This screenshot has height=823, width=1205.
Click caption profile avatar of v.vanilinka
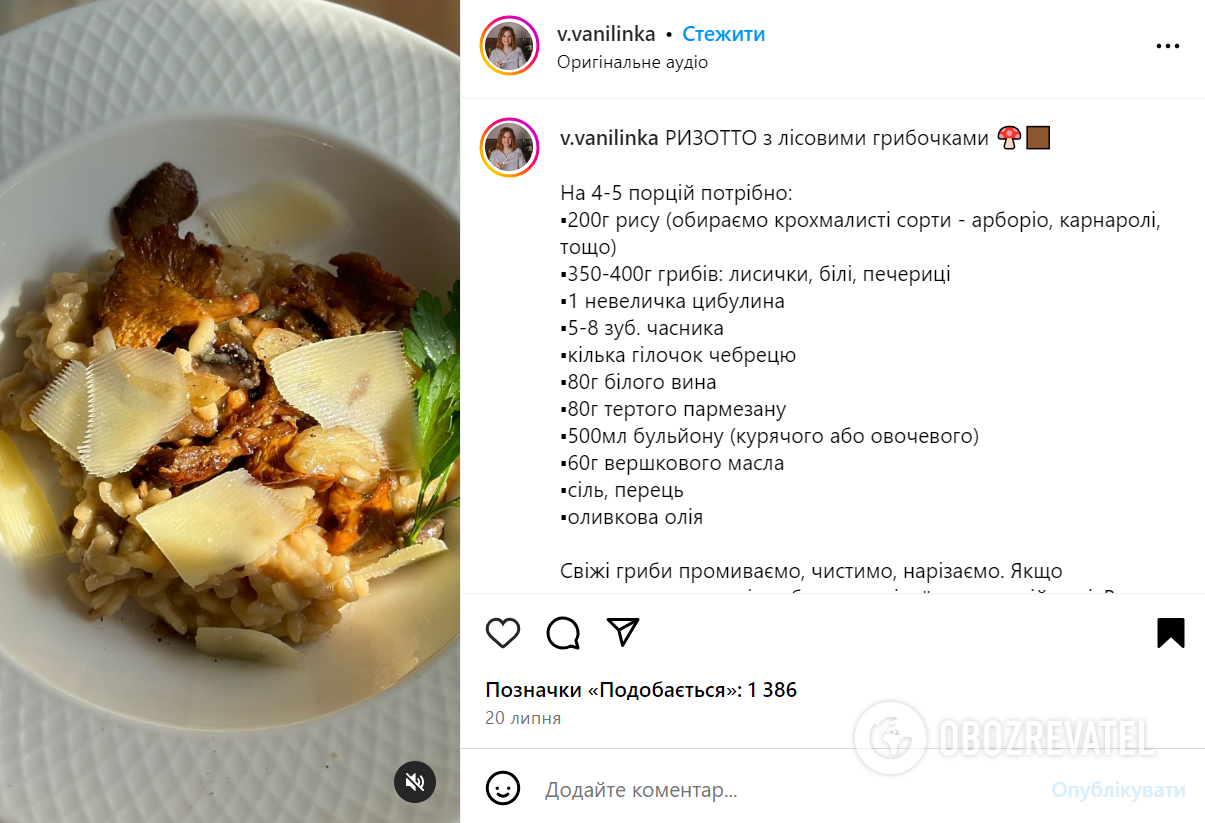point(510,147)
